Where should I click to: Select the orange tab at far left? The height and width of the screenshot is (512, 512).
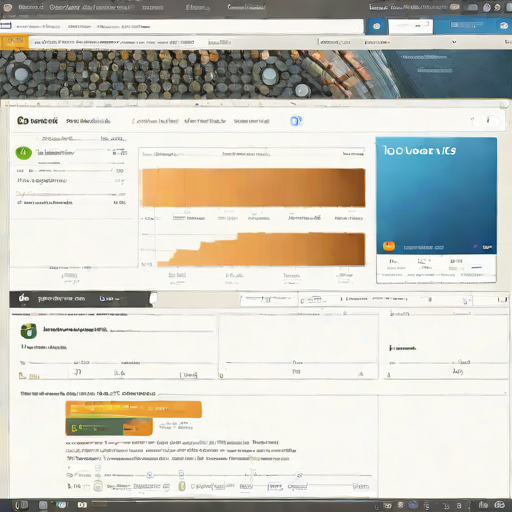tap(14, 42)
